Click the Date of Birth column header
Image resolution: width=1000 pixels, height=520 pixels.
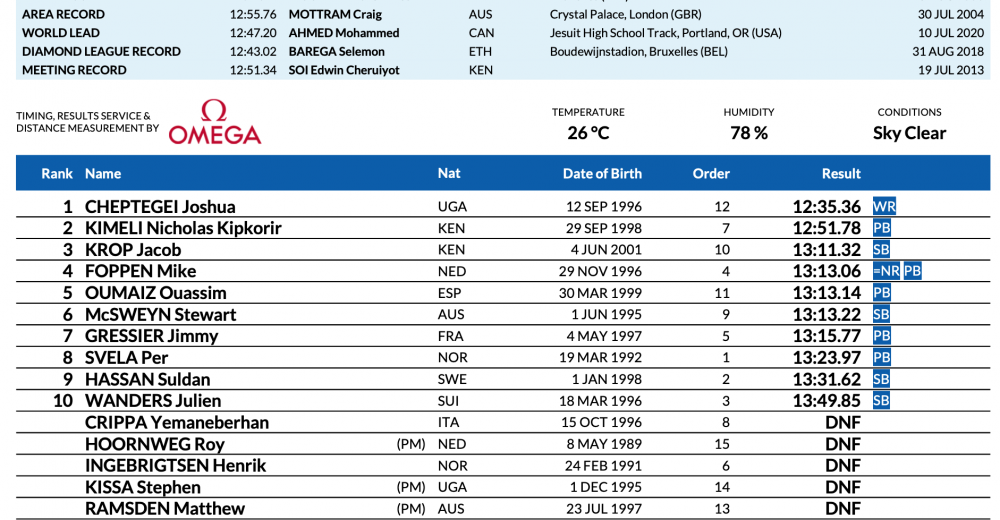[x=602, y=174]
